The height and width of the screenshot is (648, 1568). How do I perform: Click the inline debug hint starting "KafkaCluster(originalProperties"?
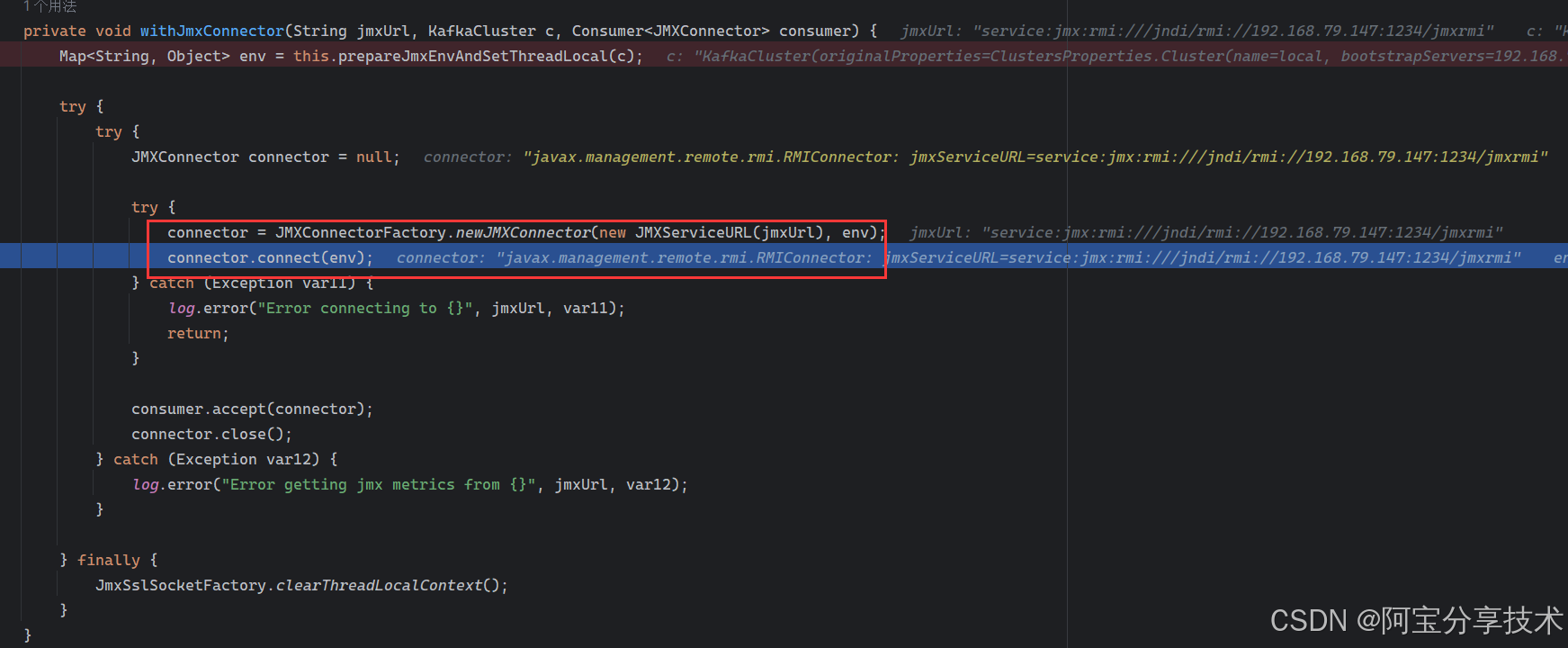(1131, 56)
